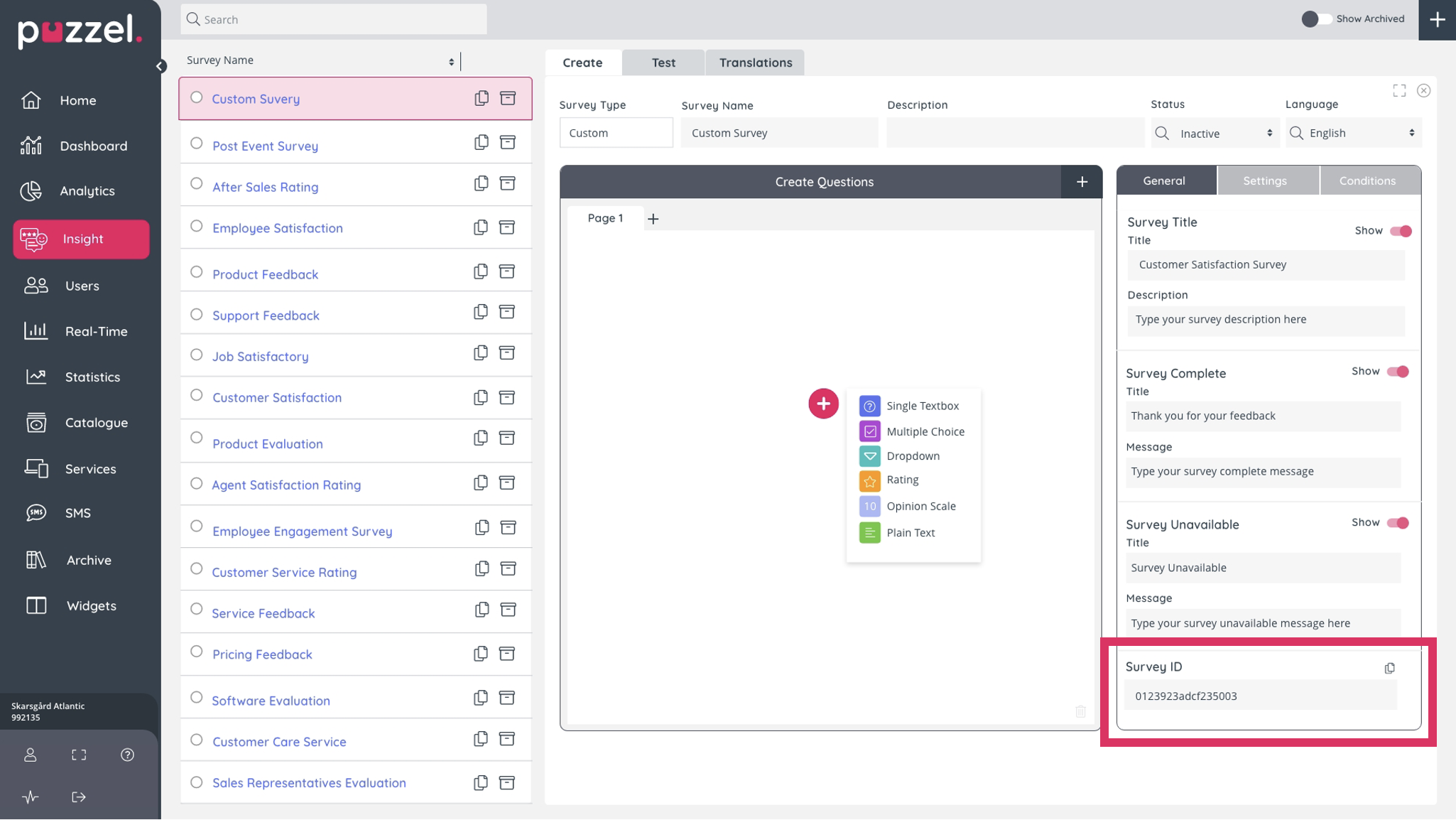Viewport: 1456px width, 820px height.
Task: Click the sign out icon
Action: (x=79, y=797)
